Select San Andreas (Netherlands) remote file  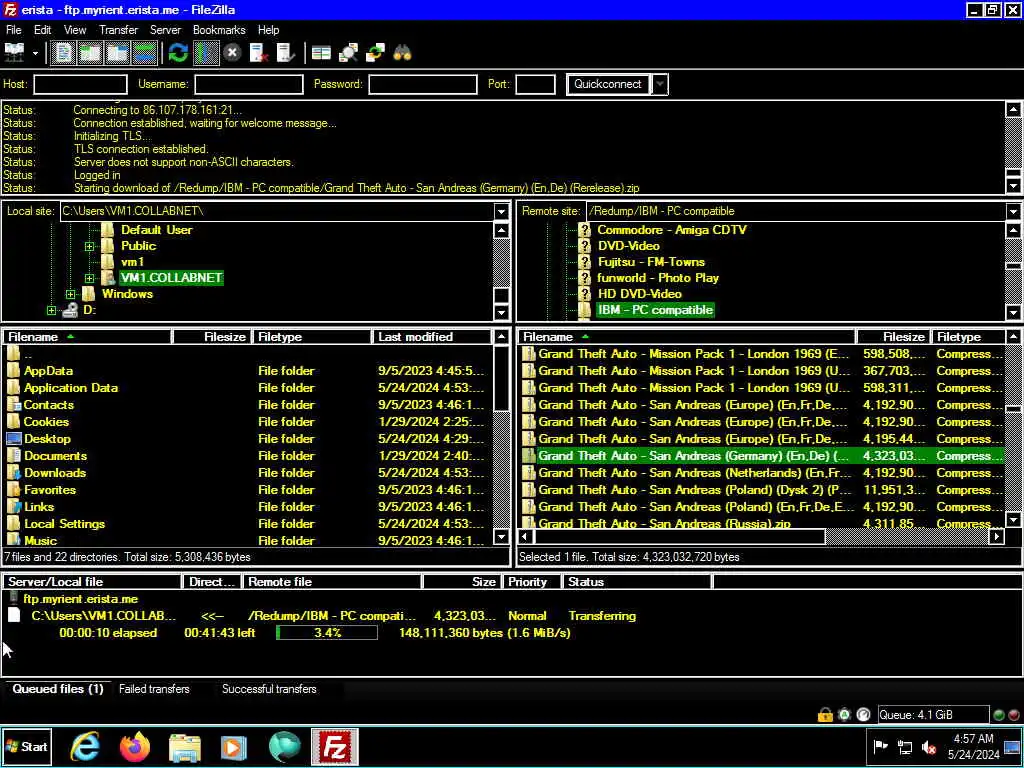(x=761, y=473)
